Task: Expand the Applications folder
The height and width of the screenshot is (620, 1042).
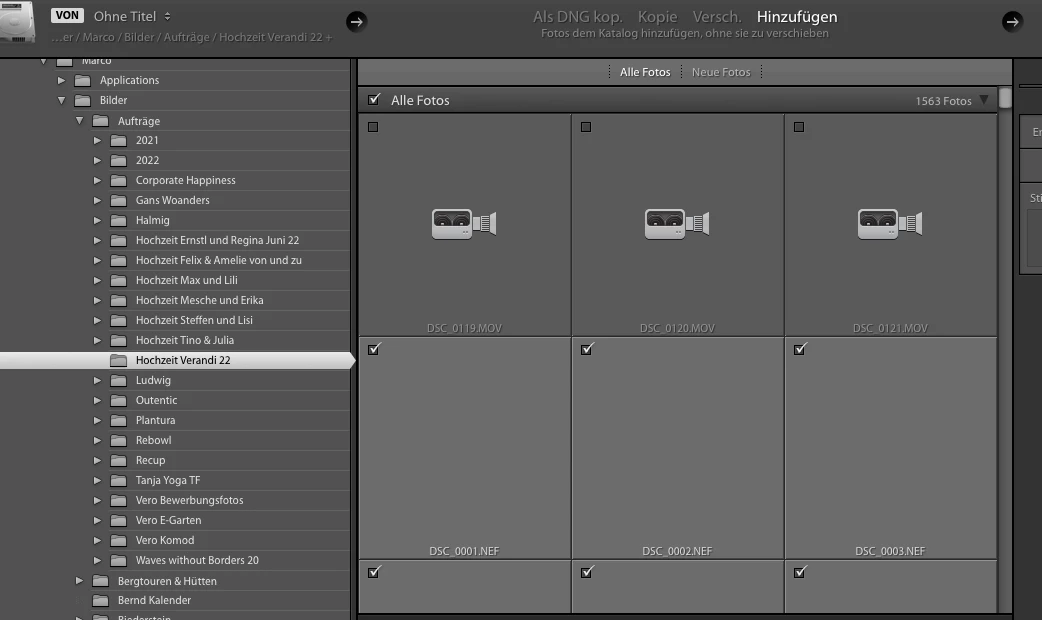Action: pos(61,80)
